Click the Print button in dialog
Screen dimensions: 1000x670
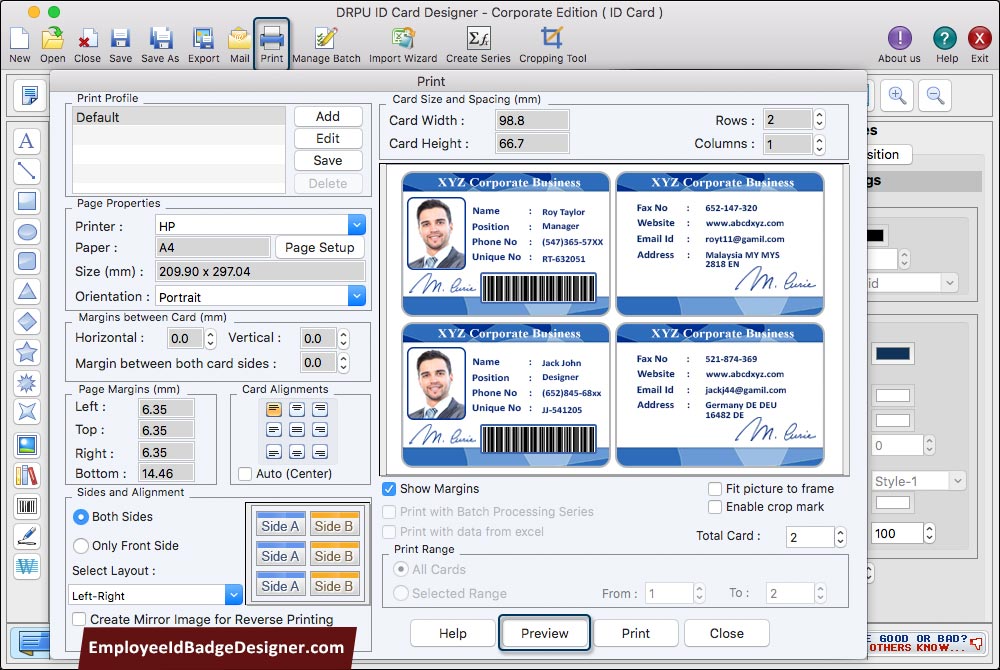[635, 633]
